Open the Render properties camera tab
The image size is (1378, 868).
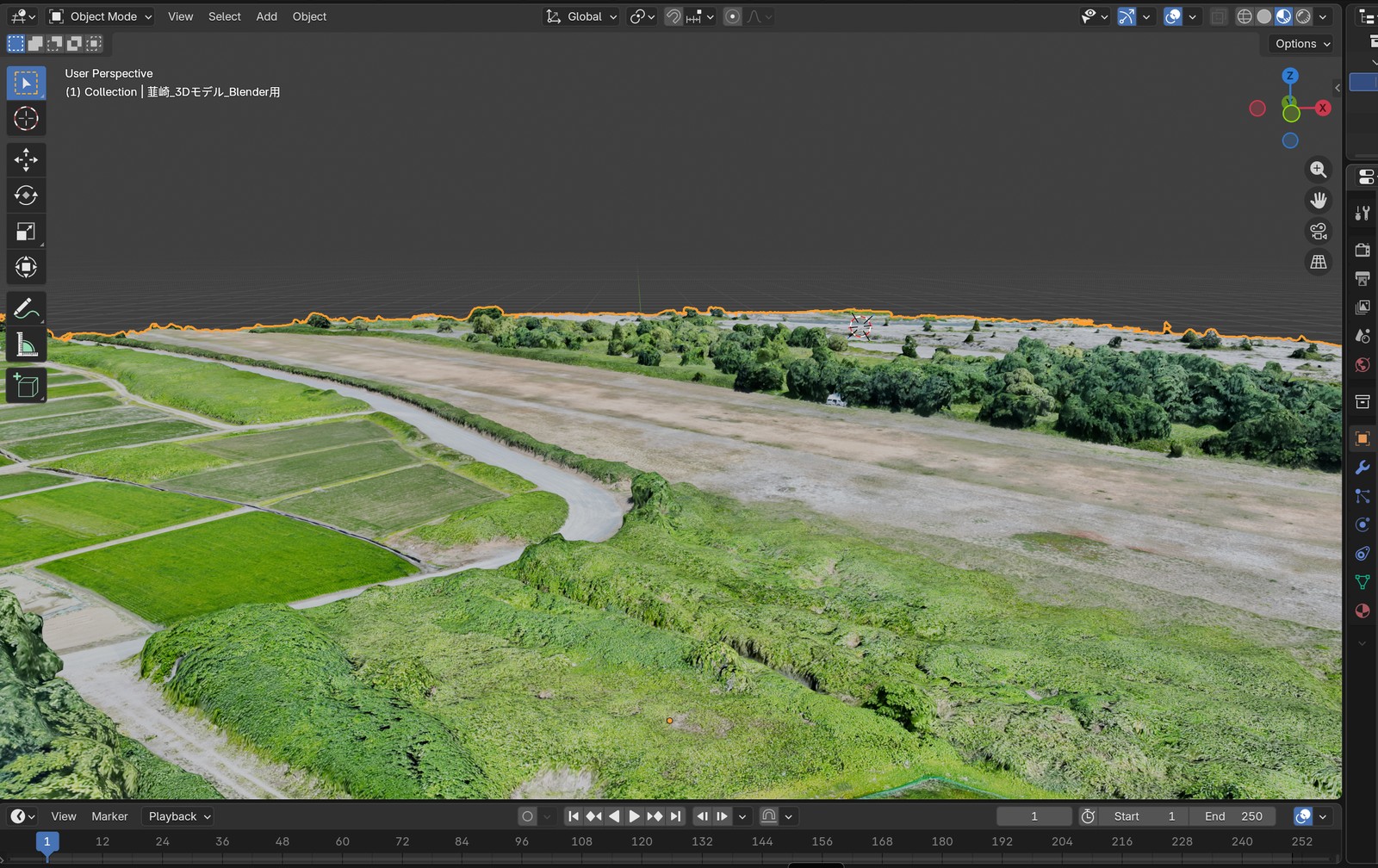(x=1362, y=250)
